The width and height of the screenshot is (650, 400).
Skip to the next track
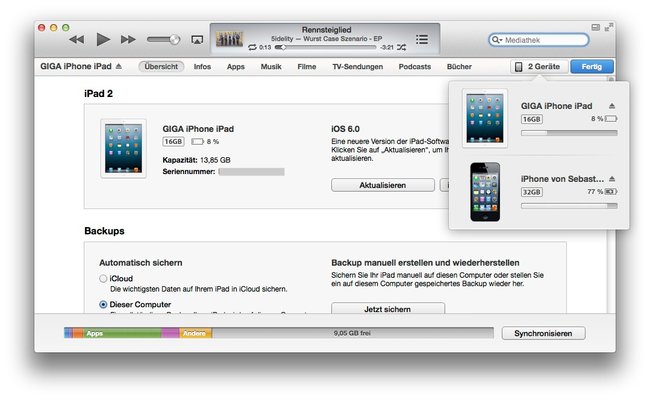point(128,40)
